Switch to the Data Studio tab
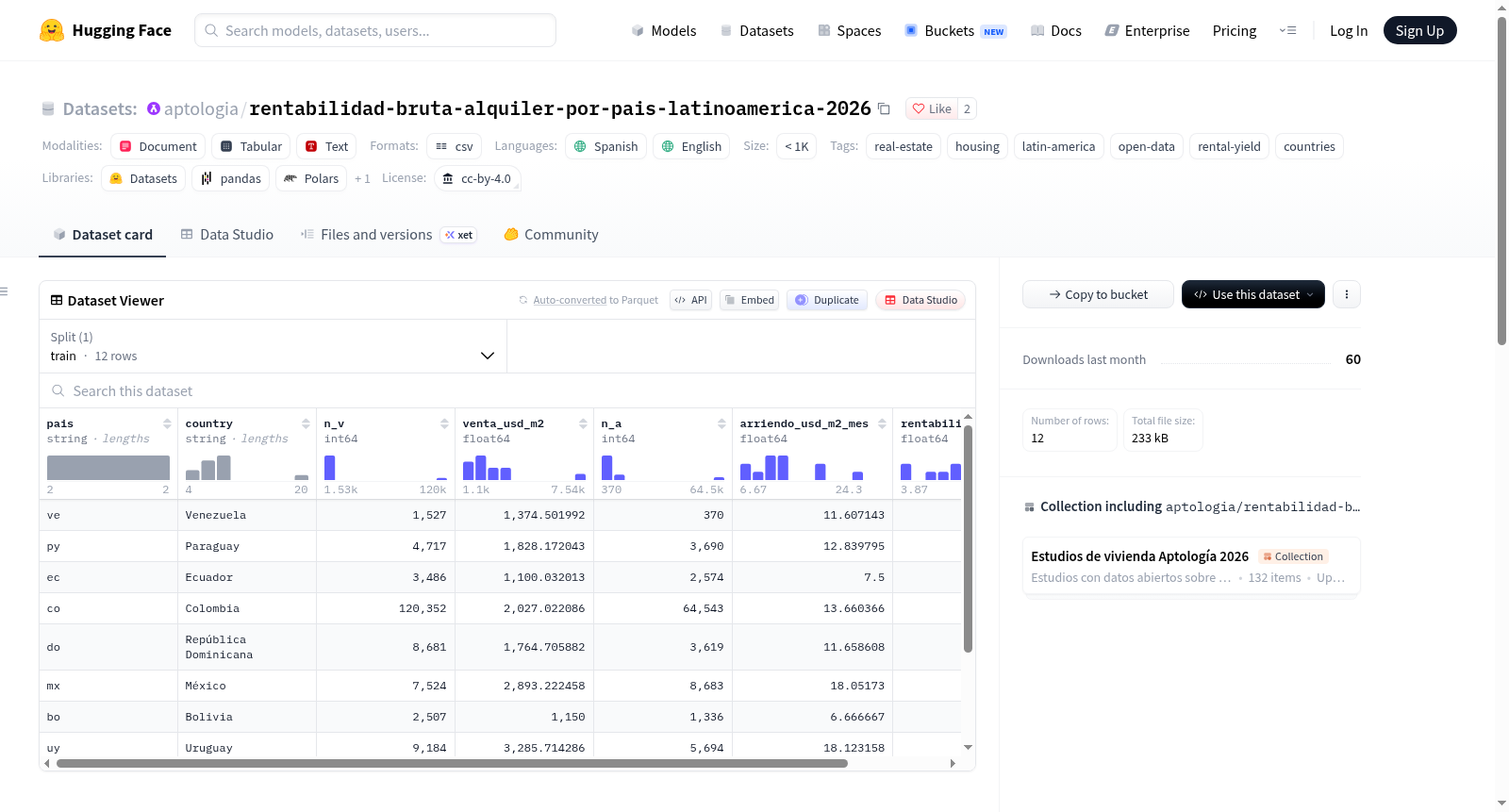The width and height of the screenshot is (1509, 812). [x=227, y=235]
